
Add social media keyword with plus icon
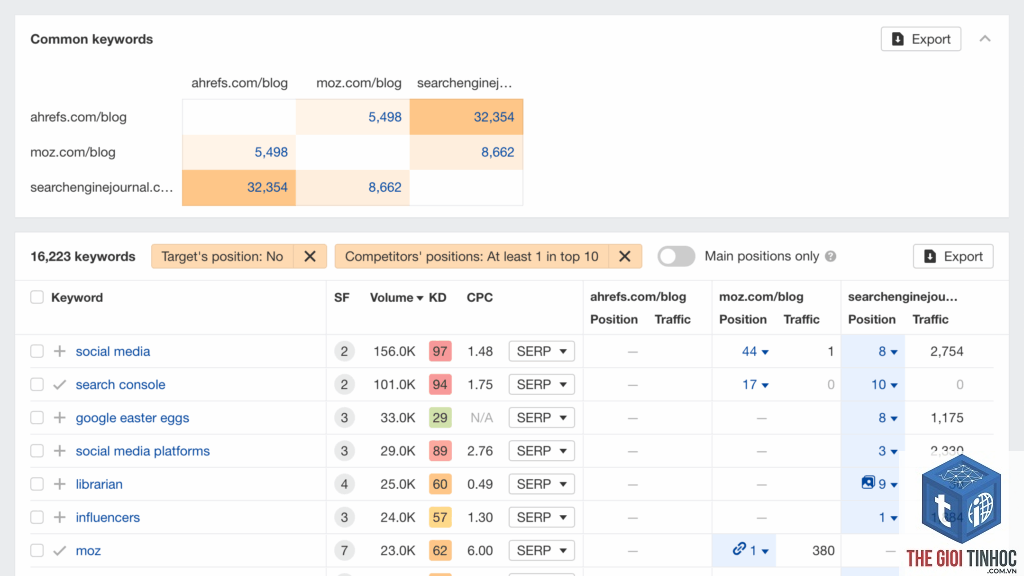[59, 351]
